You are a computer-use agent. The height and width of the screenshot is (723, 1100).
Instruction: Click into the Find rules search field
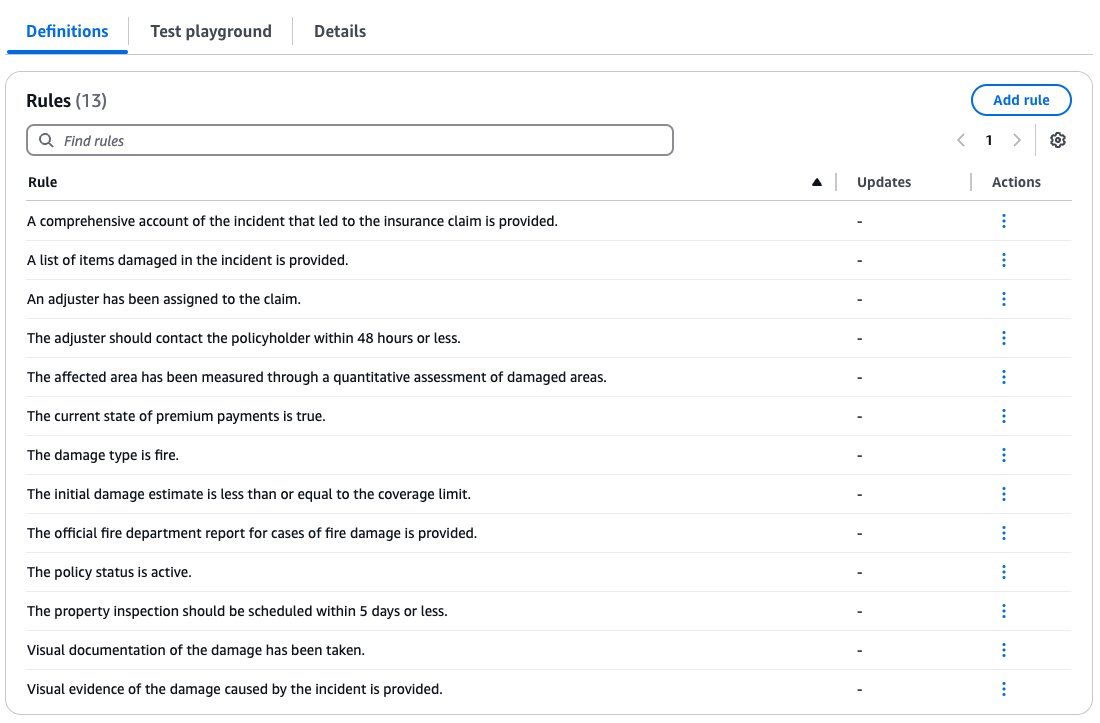360,141
